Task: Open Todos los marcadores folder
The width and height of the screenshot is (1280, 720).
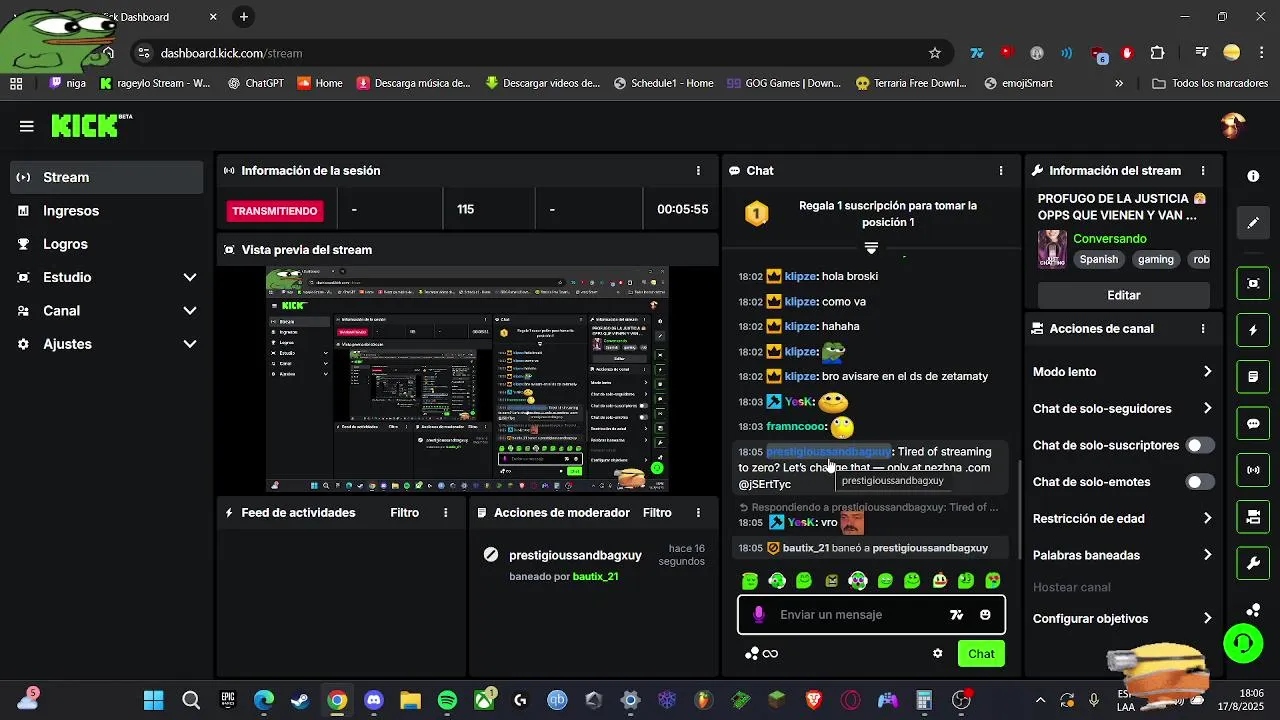Action: [x=1210, y=83]
